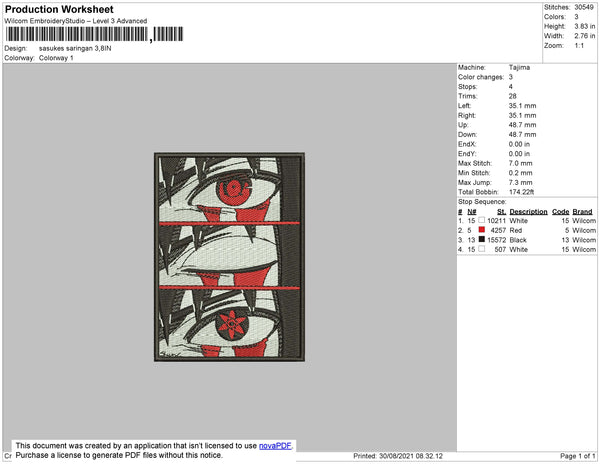Click the design name 'sasukes saringan 3,8IN'

[x=75, y=49]
